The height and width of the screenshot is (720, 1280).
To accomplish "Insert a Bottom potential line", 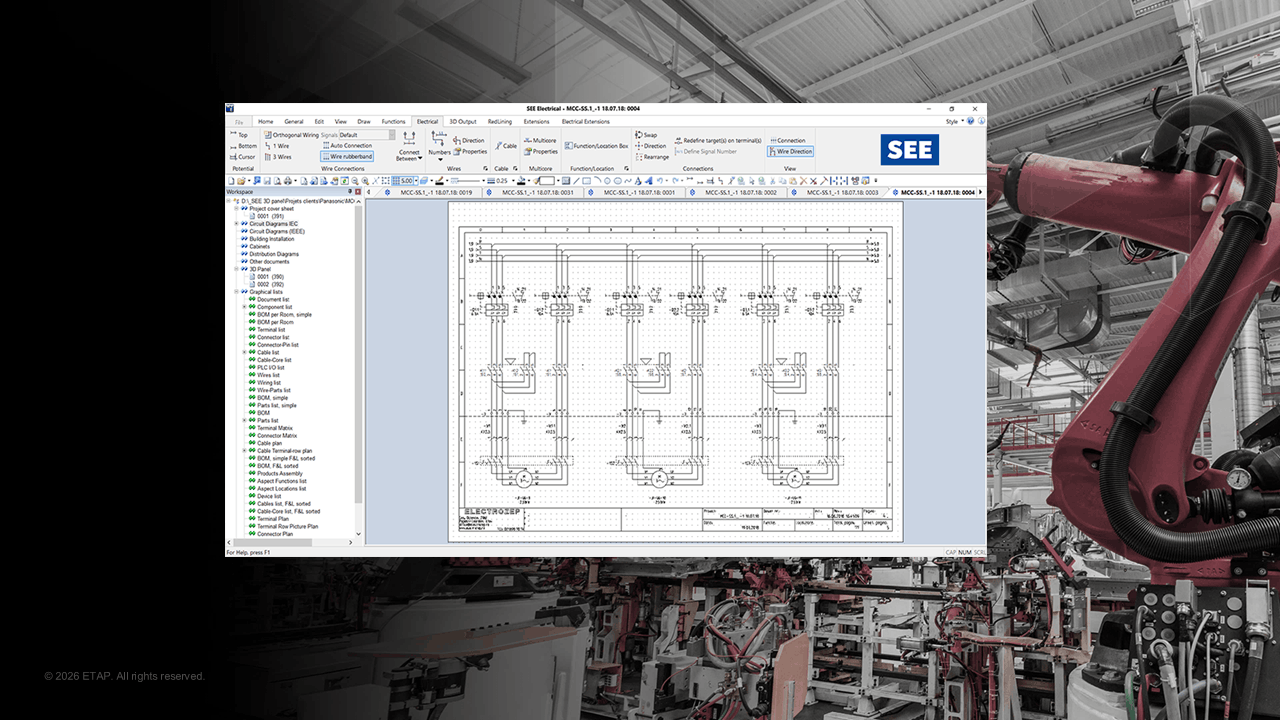I will click(x=242, y=146).
